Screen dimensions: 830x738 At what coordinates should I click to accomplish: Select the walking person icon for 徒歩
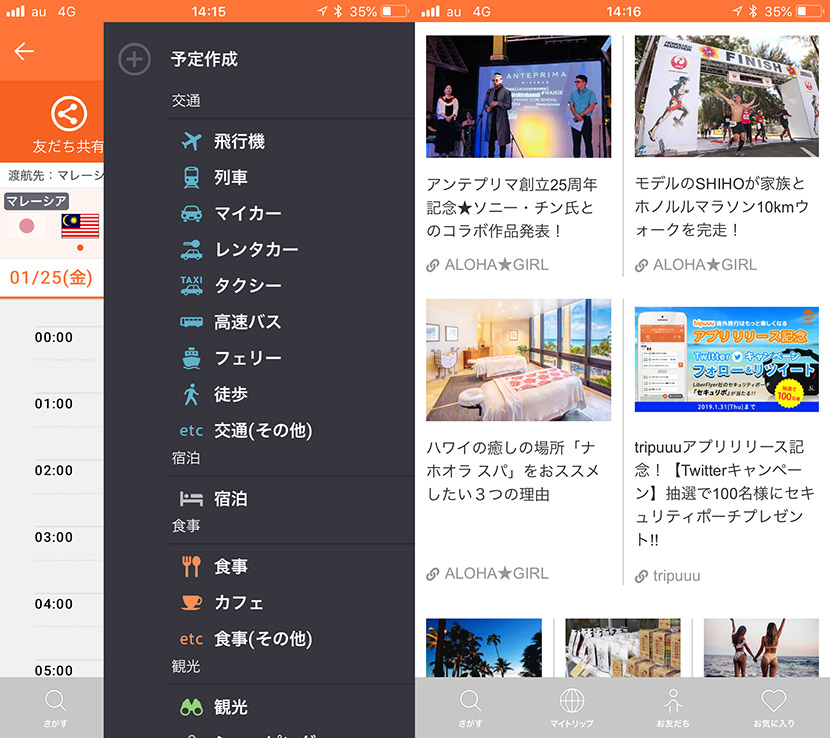(x=191, y=394)
